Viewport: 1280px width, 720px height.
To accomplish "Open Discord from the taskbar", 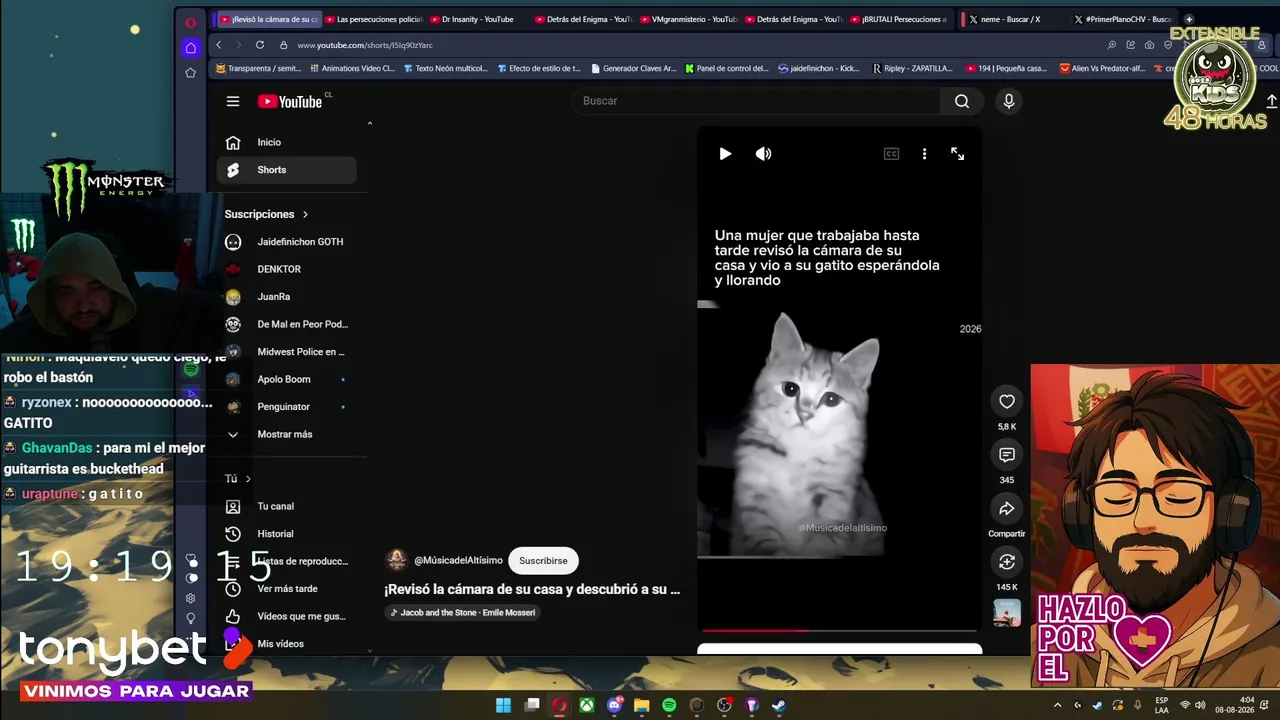I will tap(615, 705).
